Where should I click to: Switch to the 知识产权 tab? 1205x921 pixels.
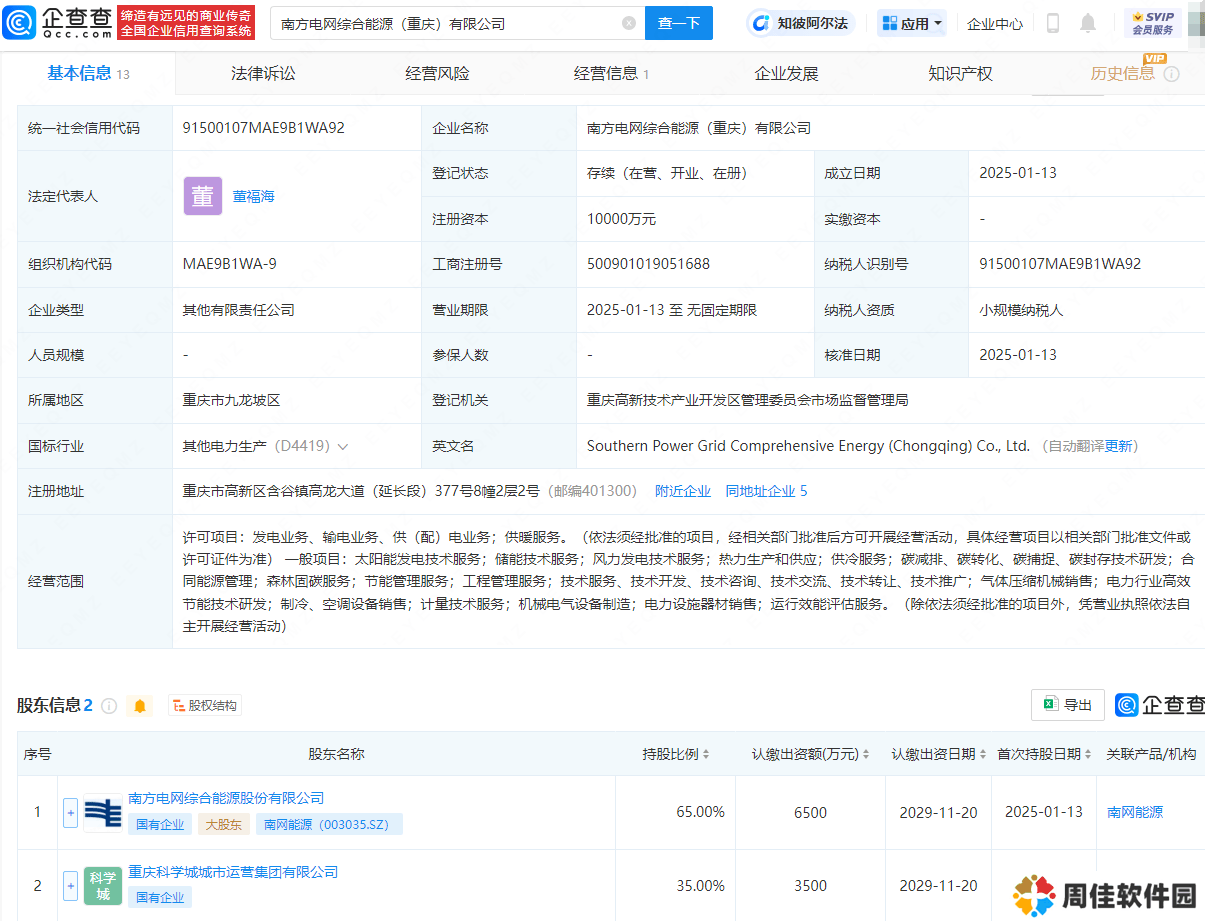pyautogui.click(x=960, y=73)
